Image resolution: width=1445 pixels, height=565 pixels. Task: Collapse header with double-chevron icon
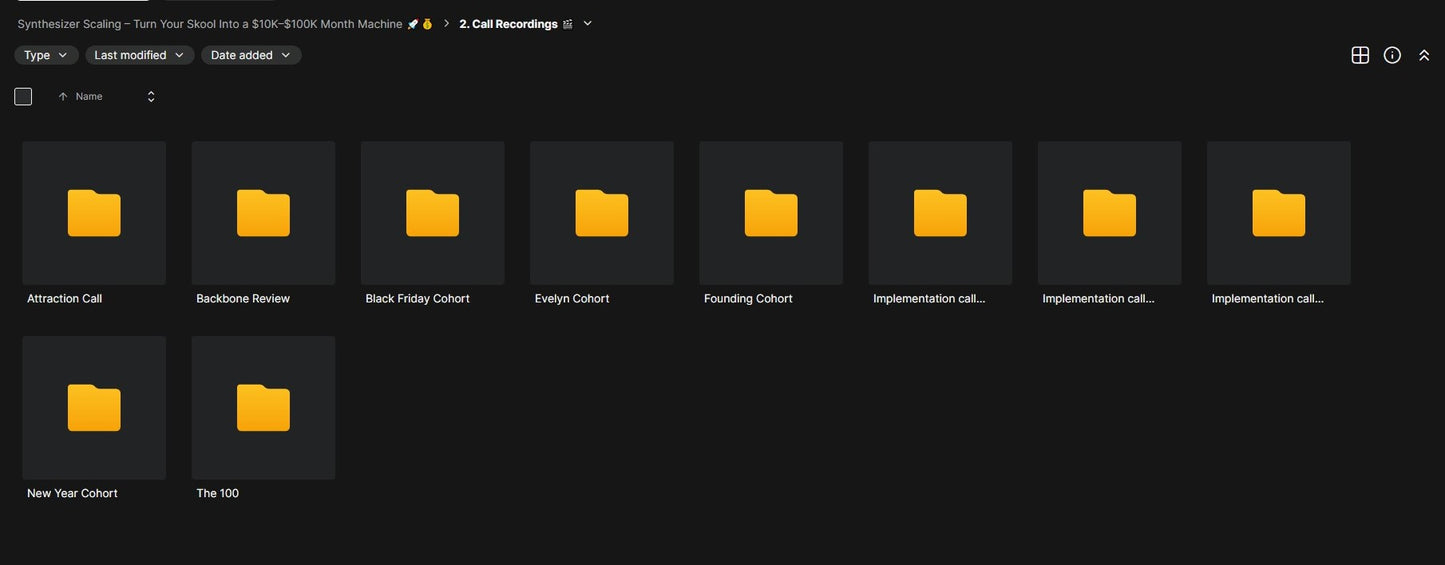(1424, 55)
